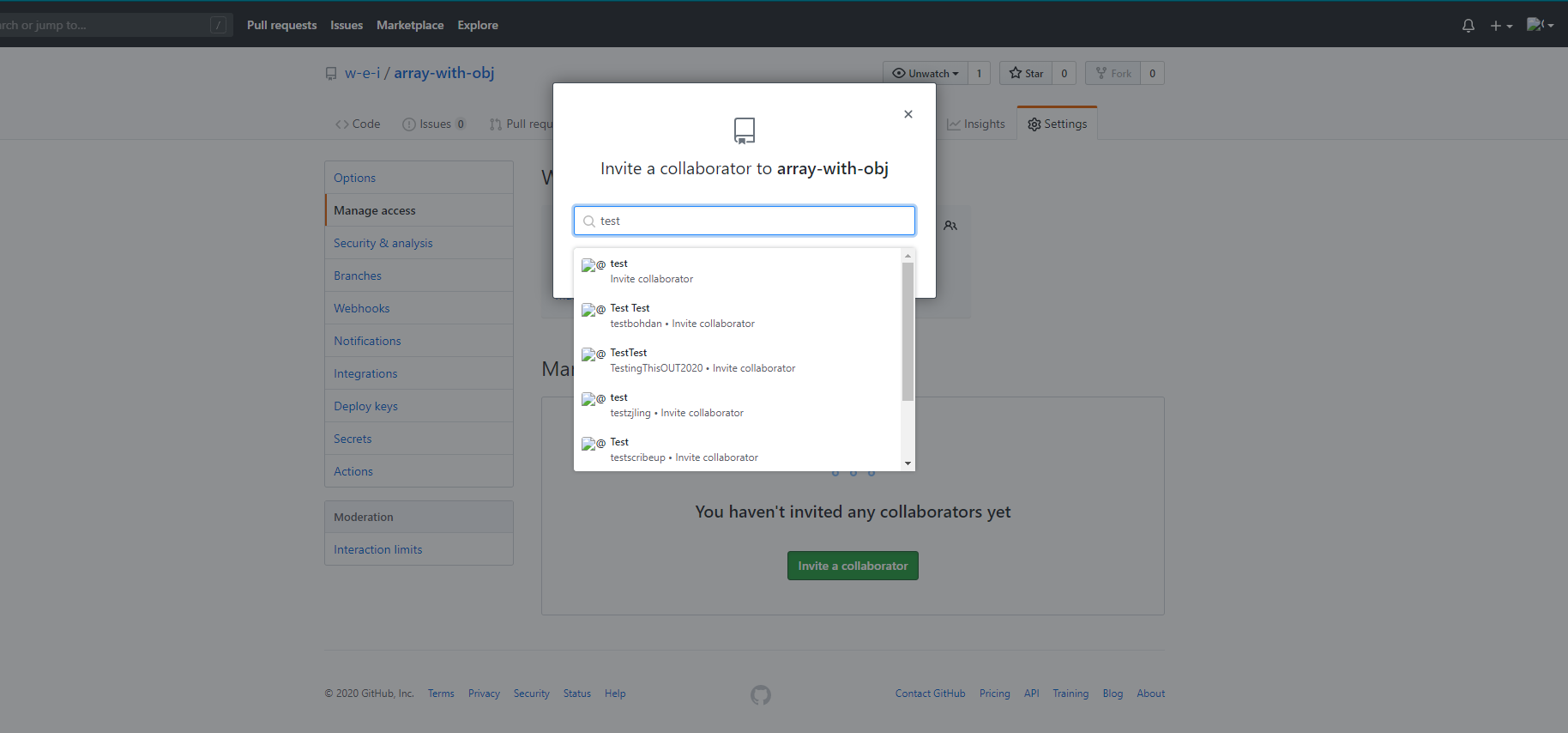Viewport: 1568px width, 733px height.
Task: Open the About footer link
Action: tap(1151, 694)
